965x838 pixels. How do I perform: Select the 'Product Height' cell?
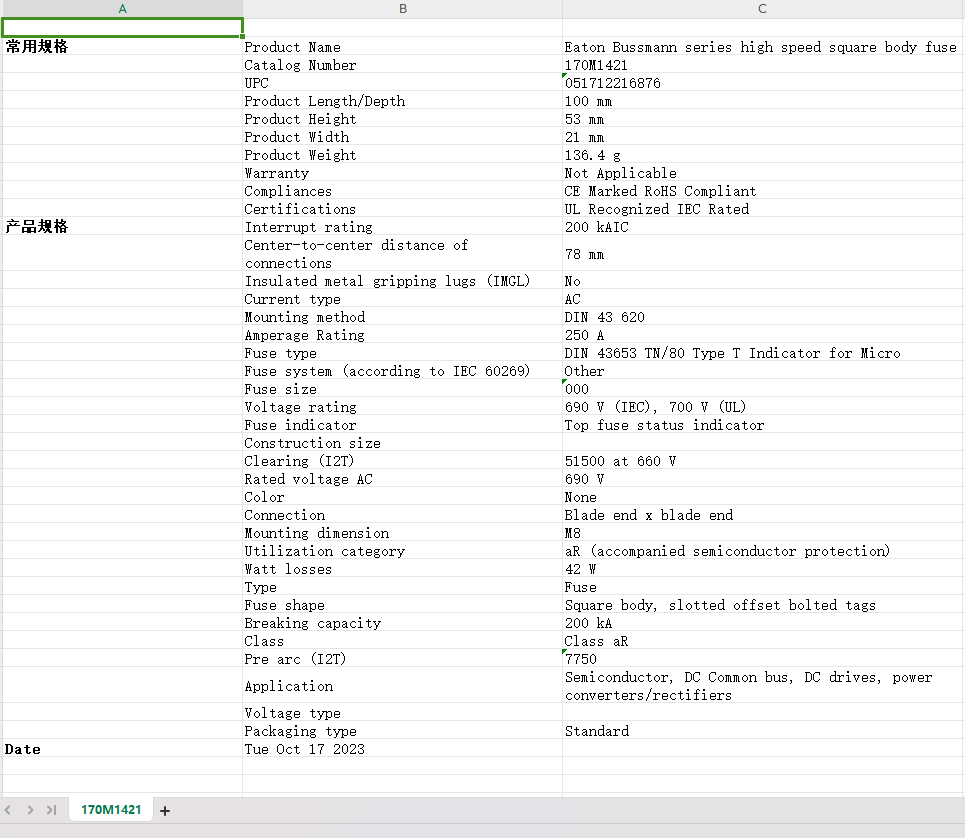pos(402,119)
